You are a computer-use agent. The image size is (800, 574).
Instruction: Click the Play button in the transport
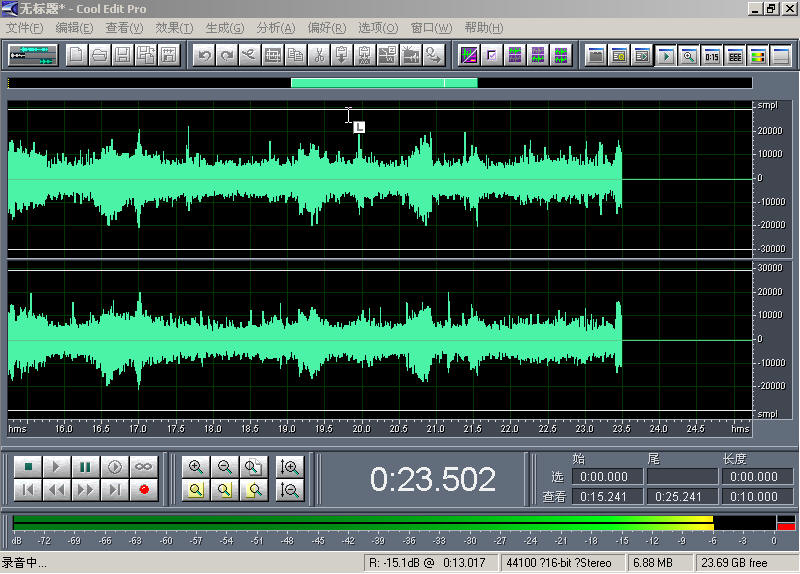57,467
